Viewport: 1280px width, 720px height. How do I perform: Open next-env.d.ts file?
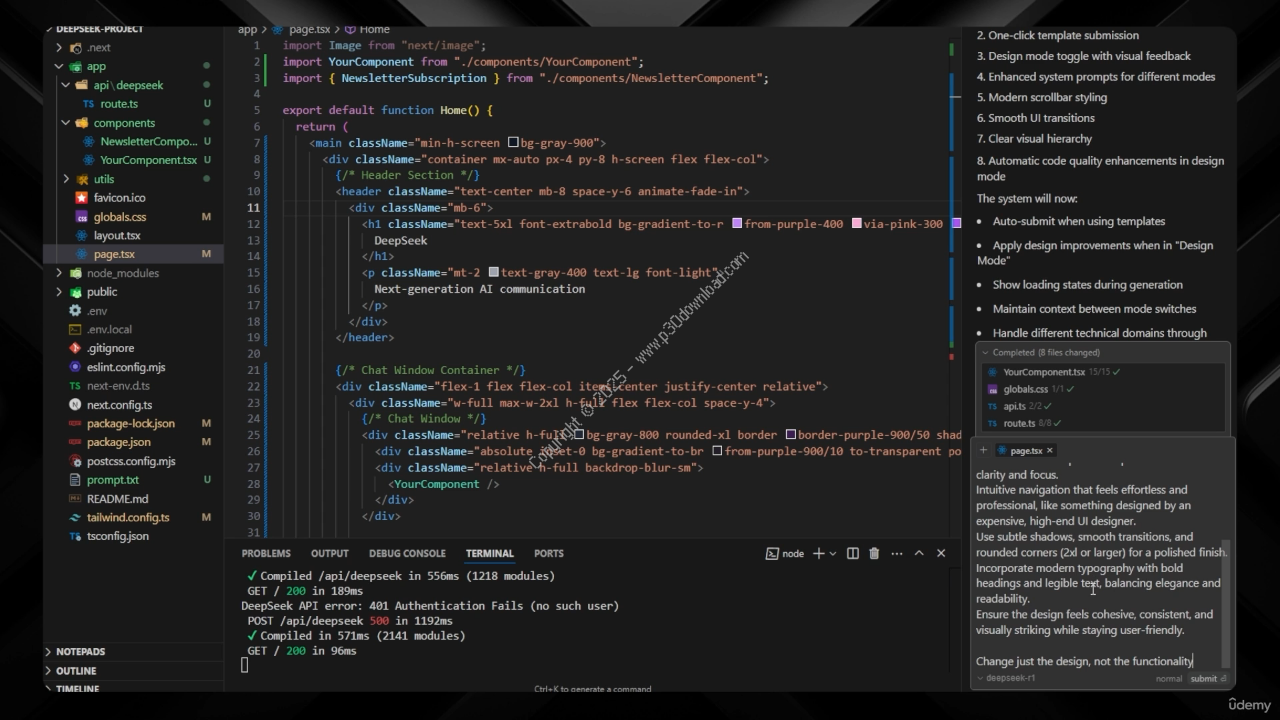click(118, 386)
